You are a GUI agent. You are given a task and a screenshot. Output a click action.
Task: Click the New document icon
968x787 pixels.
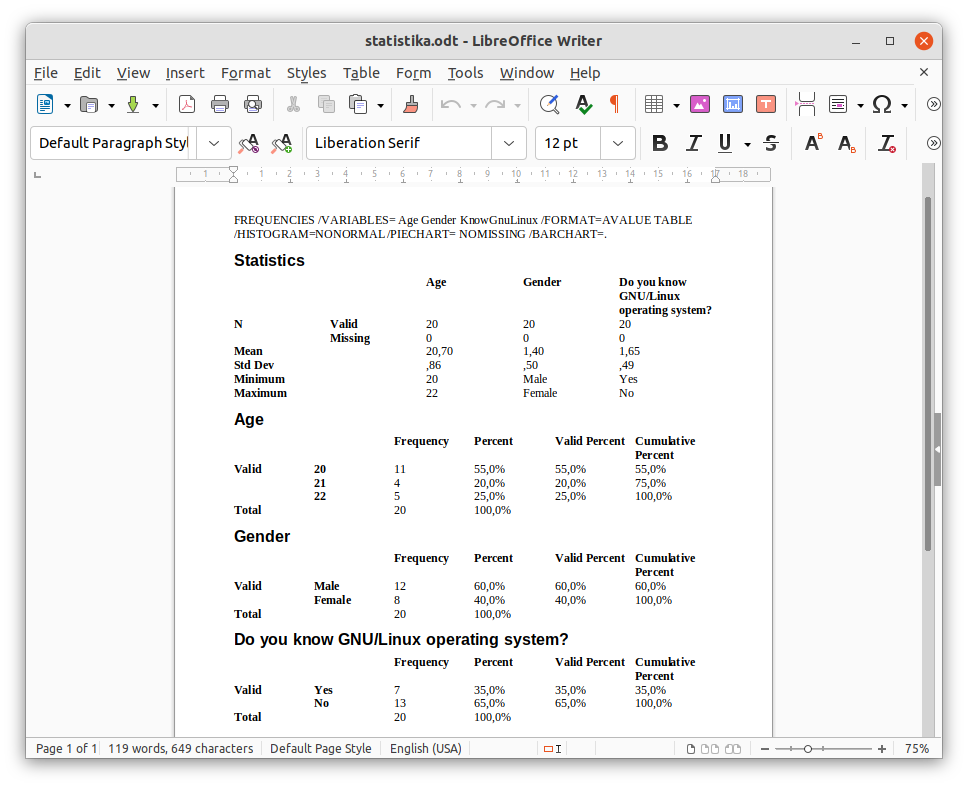45,104
